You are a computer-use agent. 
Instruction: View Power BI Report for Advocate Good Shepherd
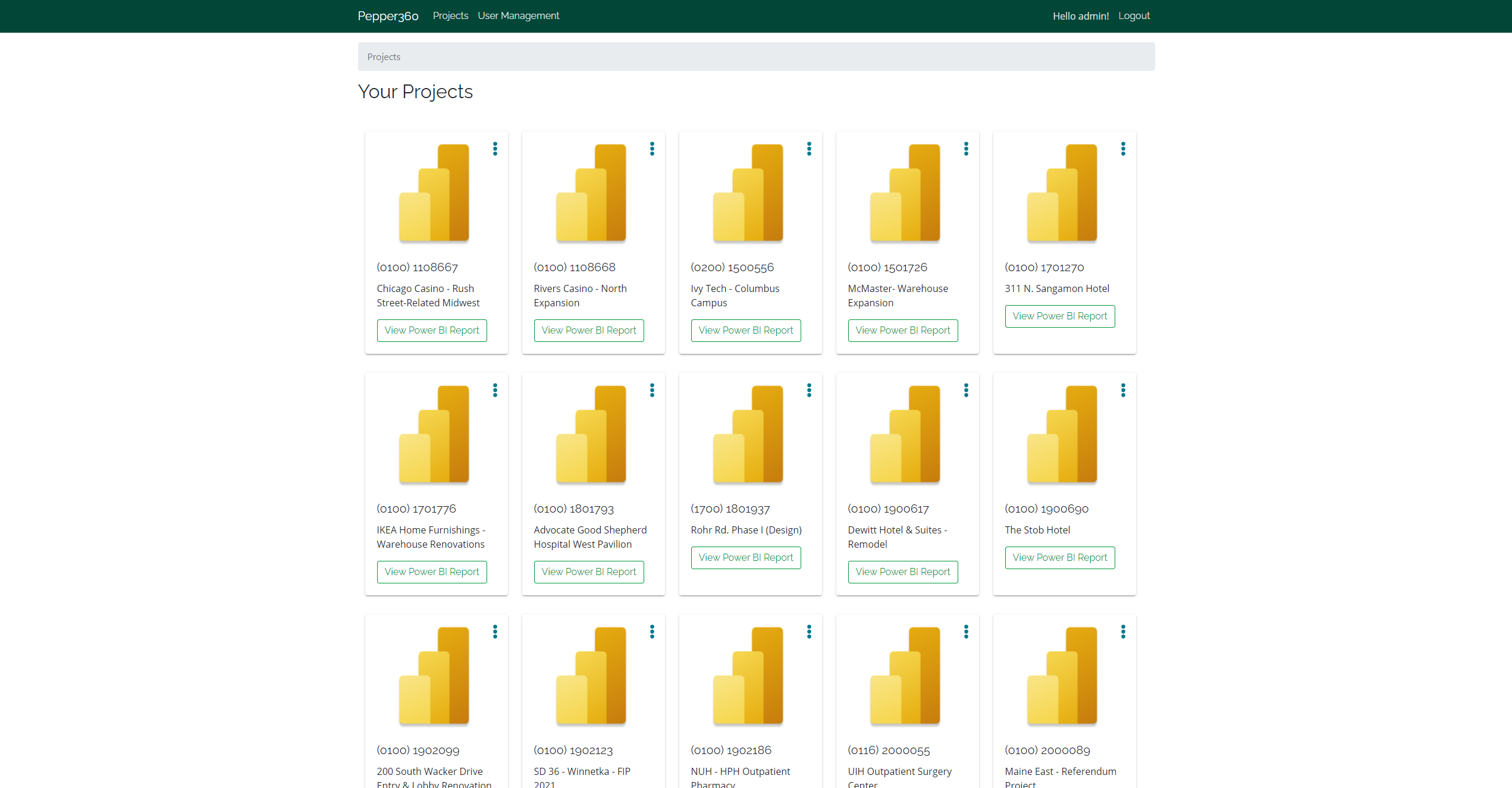[589, 572]
